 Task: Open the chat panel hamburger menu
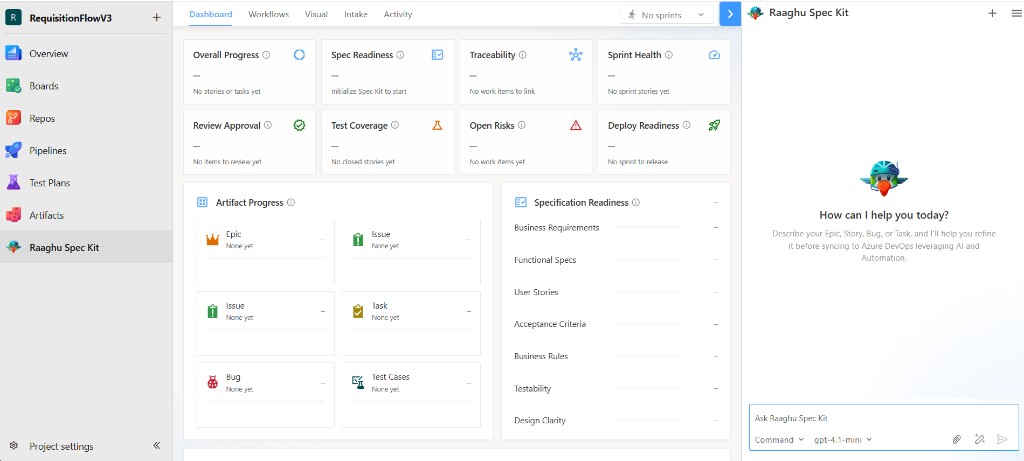tap(1016, 13)
